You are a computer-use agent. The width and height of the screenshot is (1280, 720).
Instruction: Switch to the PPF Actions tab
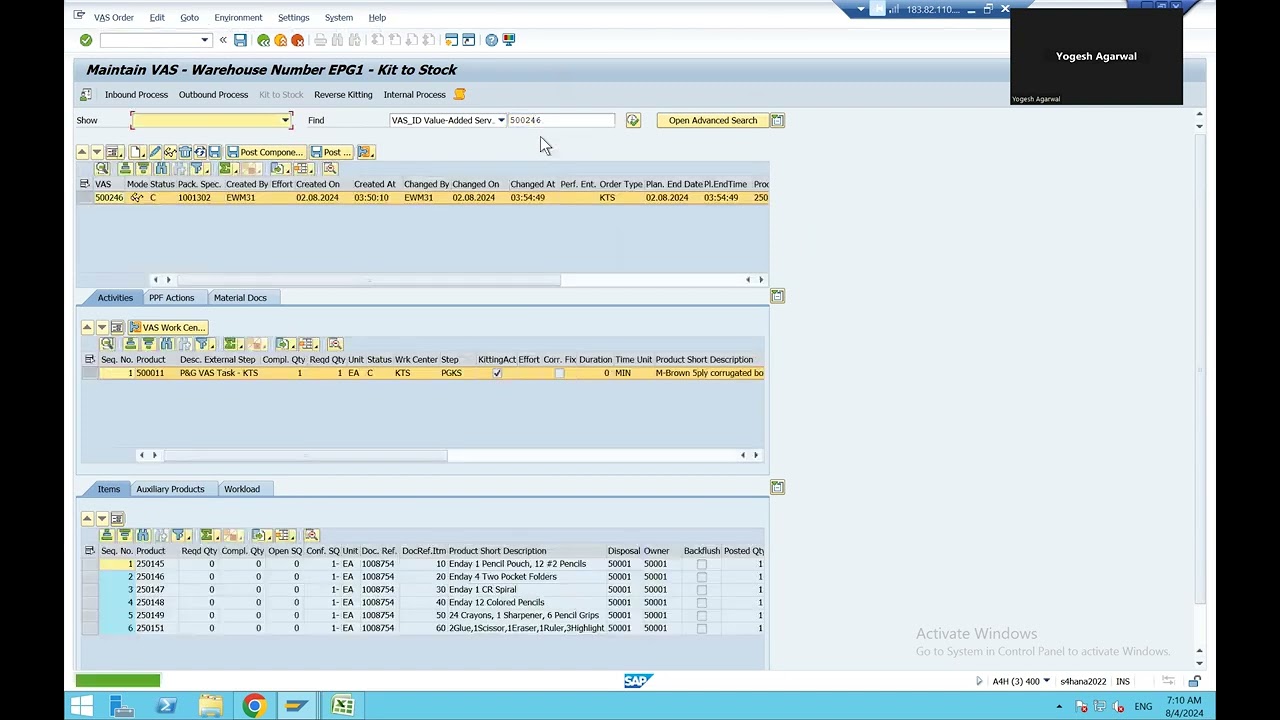tap(172, 298)
